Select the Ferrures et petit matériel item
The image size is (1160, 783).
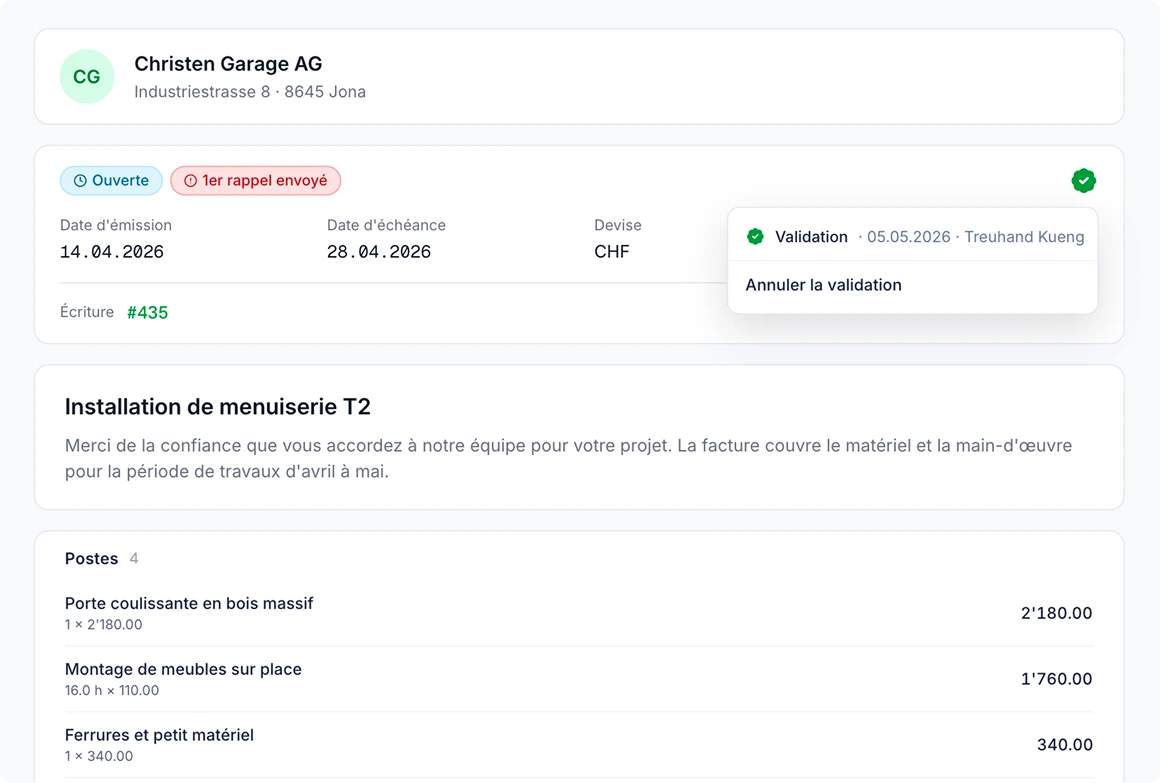pyautogui.click(x=159, y=735)
